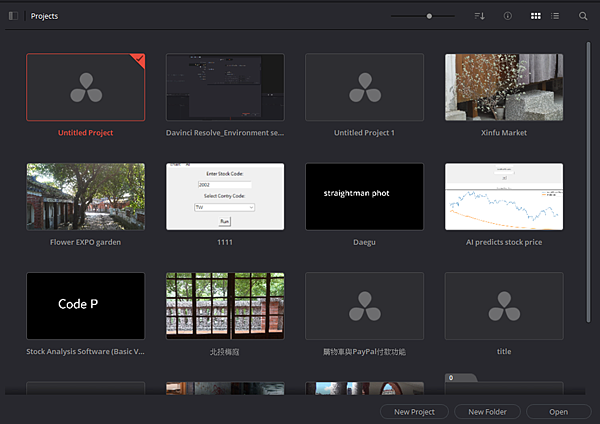Switch to list view
Image resolution: width=600 pixels, height=424 pixels.
click(555, 16)
